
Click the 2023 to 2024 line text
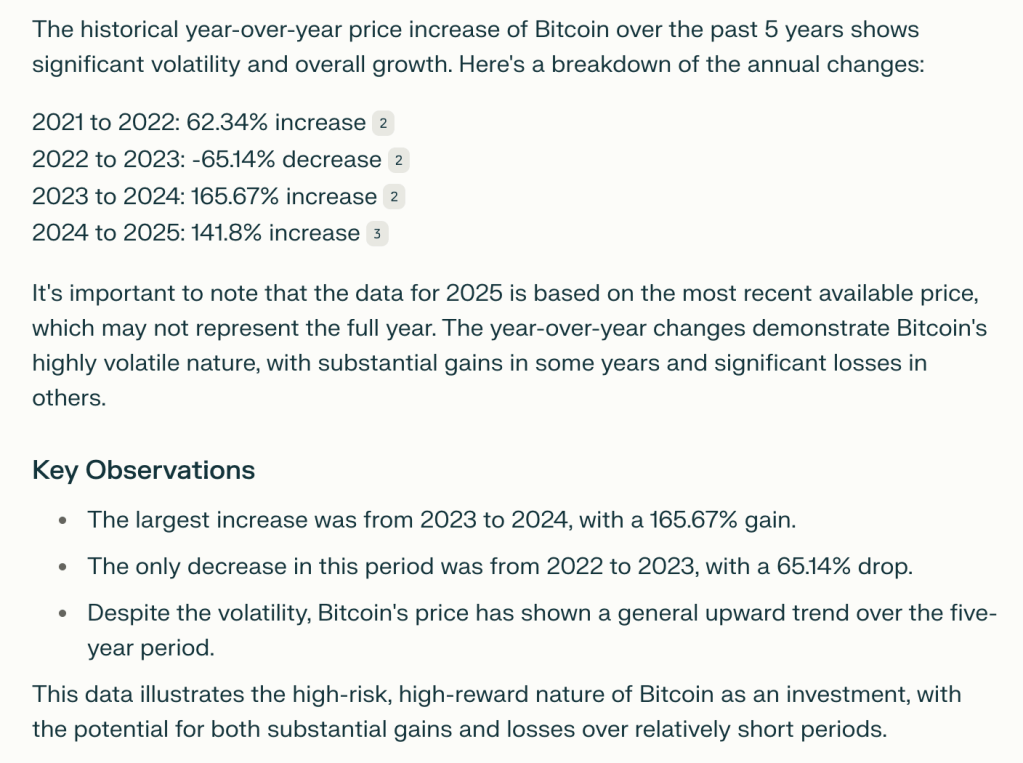204,197
